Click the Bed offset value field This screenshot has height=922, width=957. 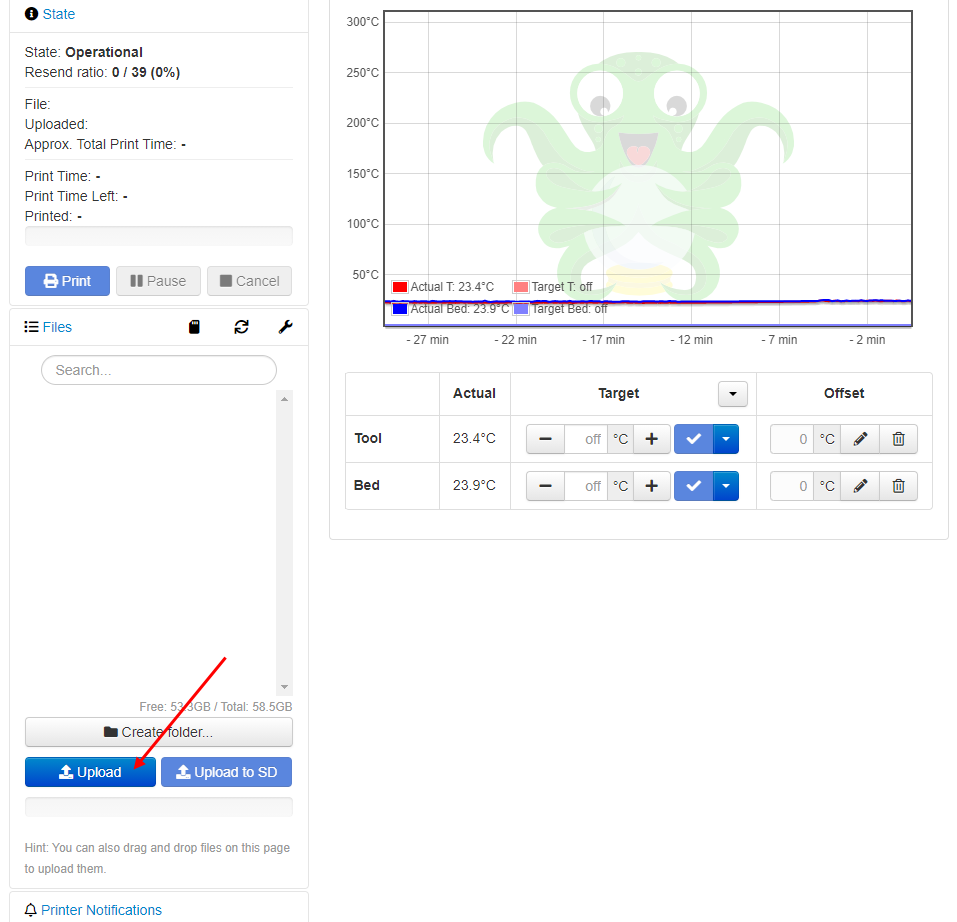coord(792,486)
